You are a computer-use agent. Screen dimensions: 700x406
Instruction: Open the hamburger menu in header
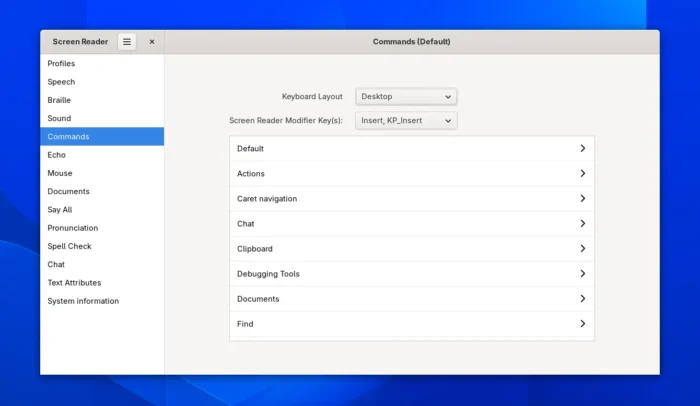[x=127, y=42]
